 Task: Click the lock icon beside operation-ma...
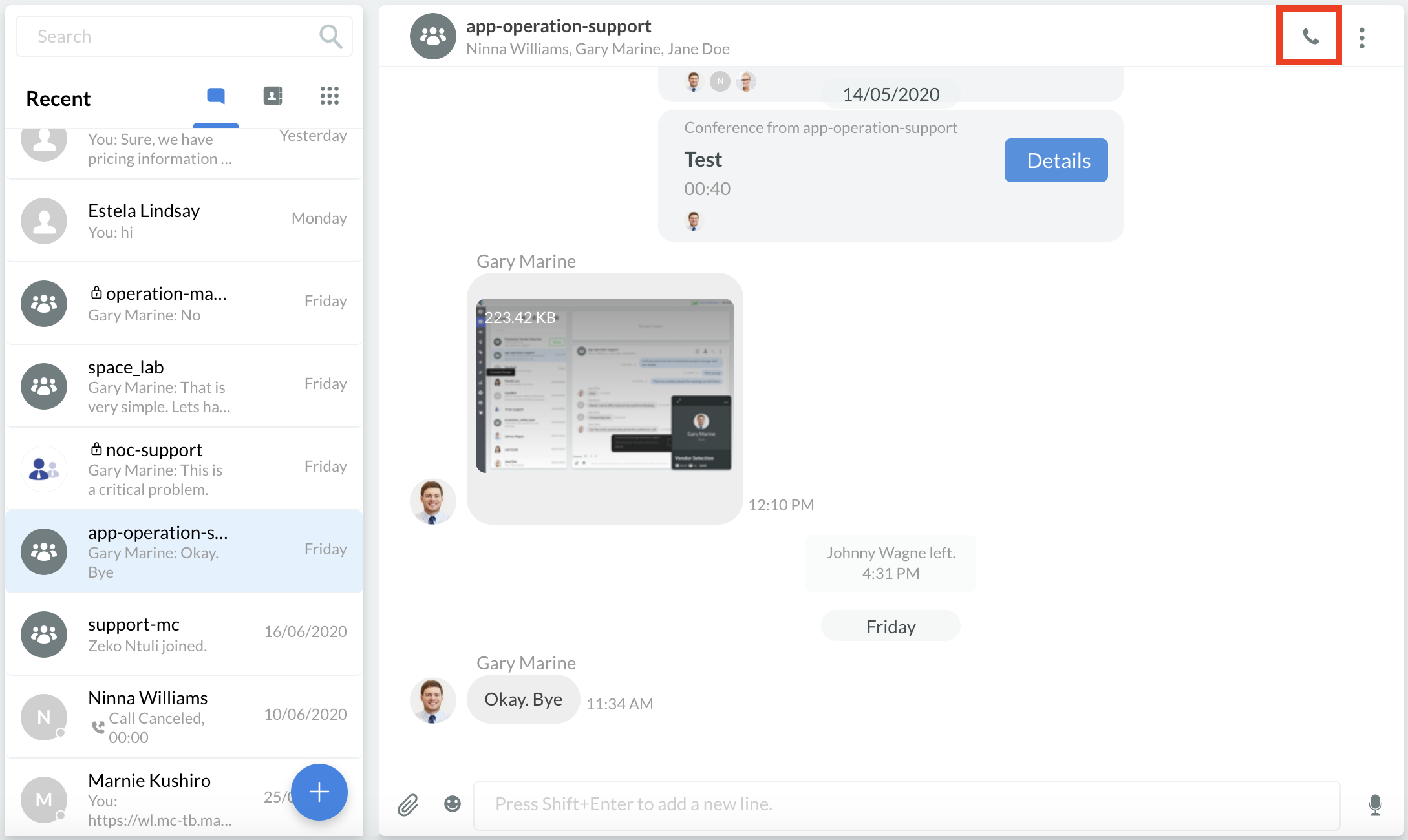click(x=96, y=292)
